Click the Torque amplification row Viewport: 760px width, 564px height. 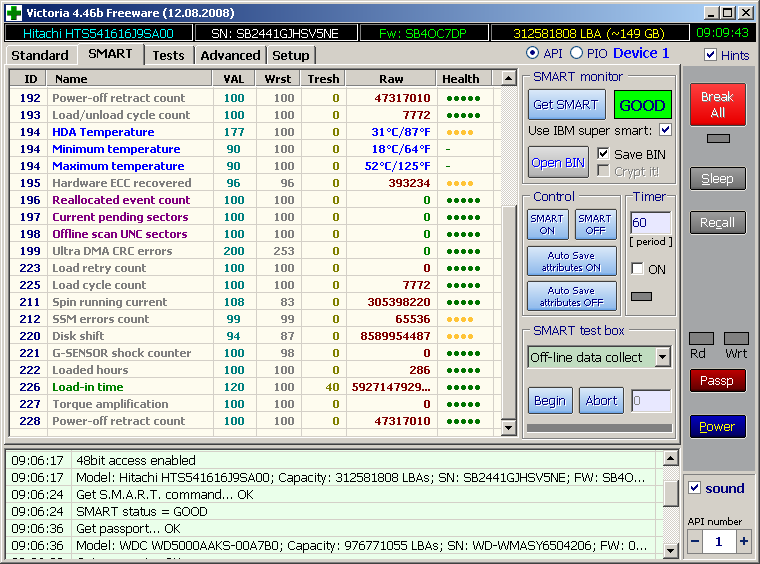tap(255, 404)
